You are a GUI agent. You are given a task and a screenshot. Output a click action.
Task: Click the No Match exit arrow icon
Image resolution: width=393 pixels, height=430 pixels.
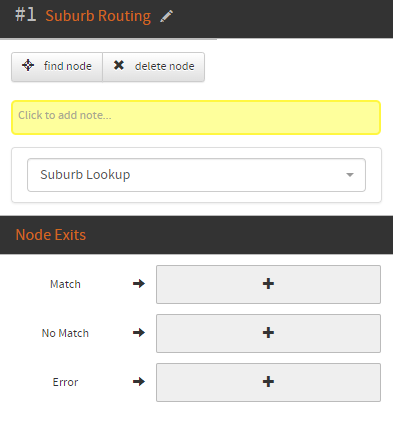pyautogui.click(x=139, y=332)
